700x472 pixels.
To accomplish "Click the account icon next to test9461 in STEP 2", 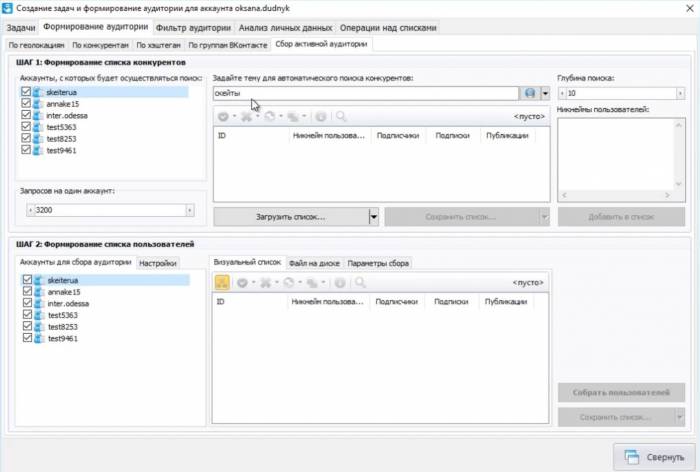I will coord(38,339).
